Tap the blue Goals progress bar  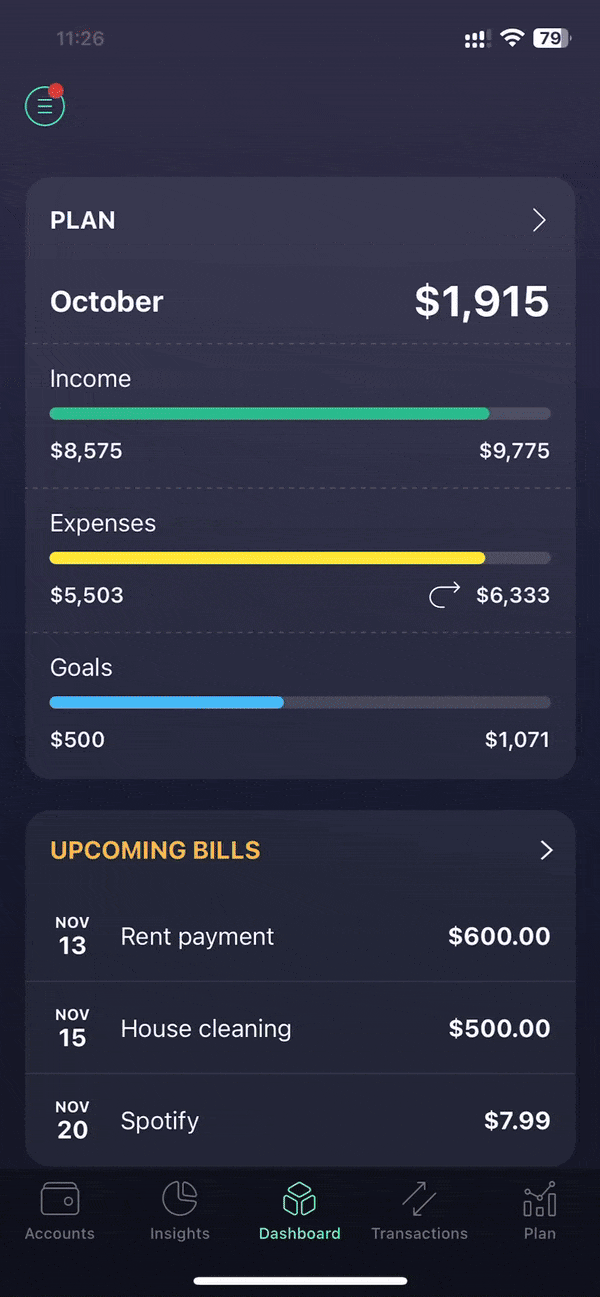click(300, 702)
